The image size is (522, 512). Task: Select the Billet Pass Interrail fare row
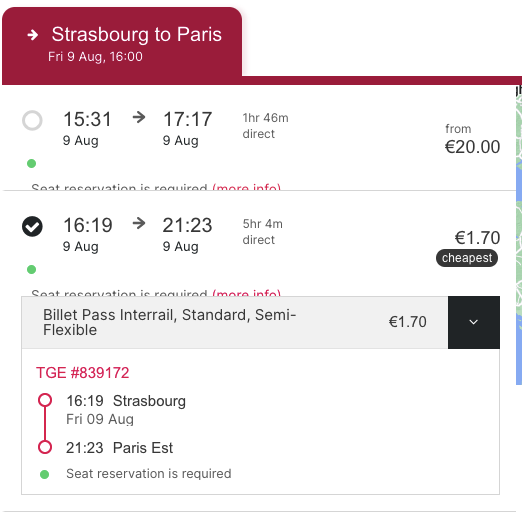235,322
